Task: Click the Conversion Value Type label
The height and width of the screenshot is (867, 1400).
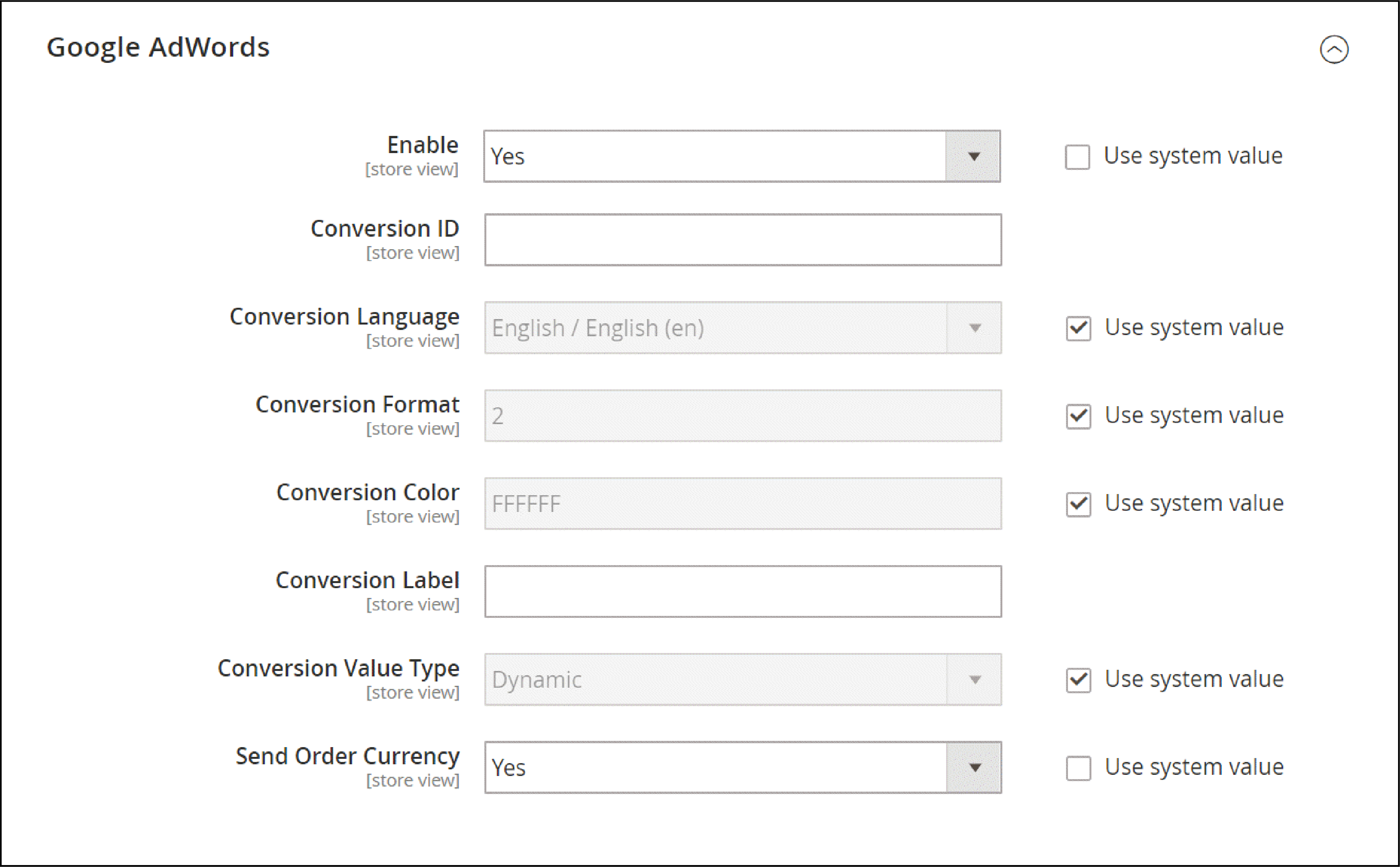Action: pyautogui.click(x=338, y=669)
